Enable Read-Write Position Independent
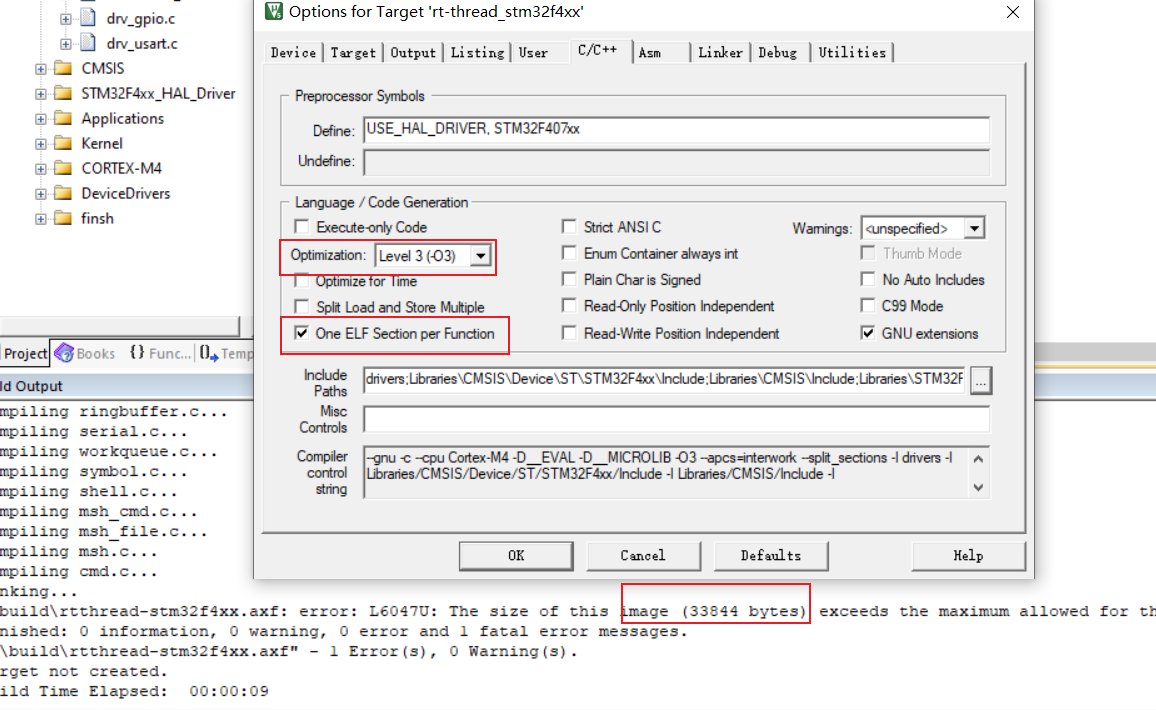This screenshot has width=1156, height=710. point(568,333)
